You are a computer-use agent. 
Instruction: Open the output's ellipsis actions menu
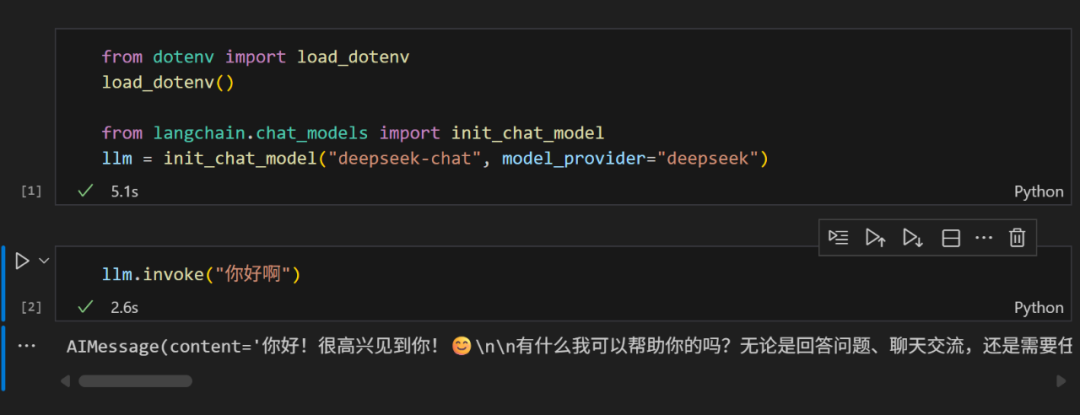[27, 346]
